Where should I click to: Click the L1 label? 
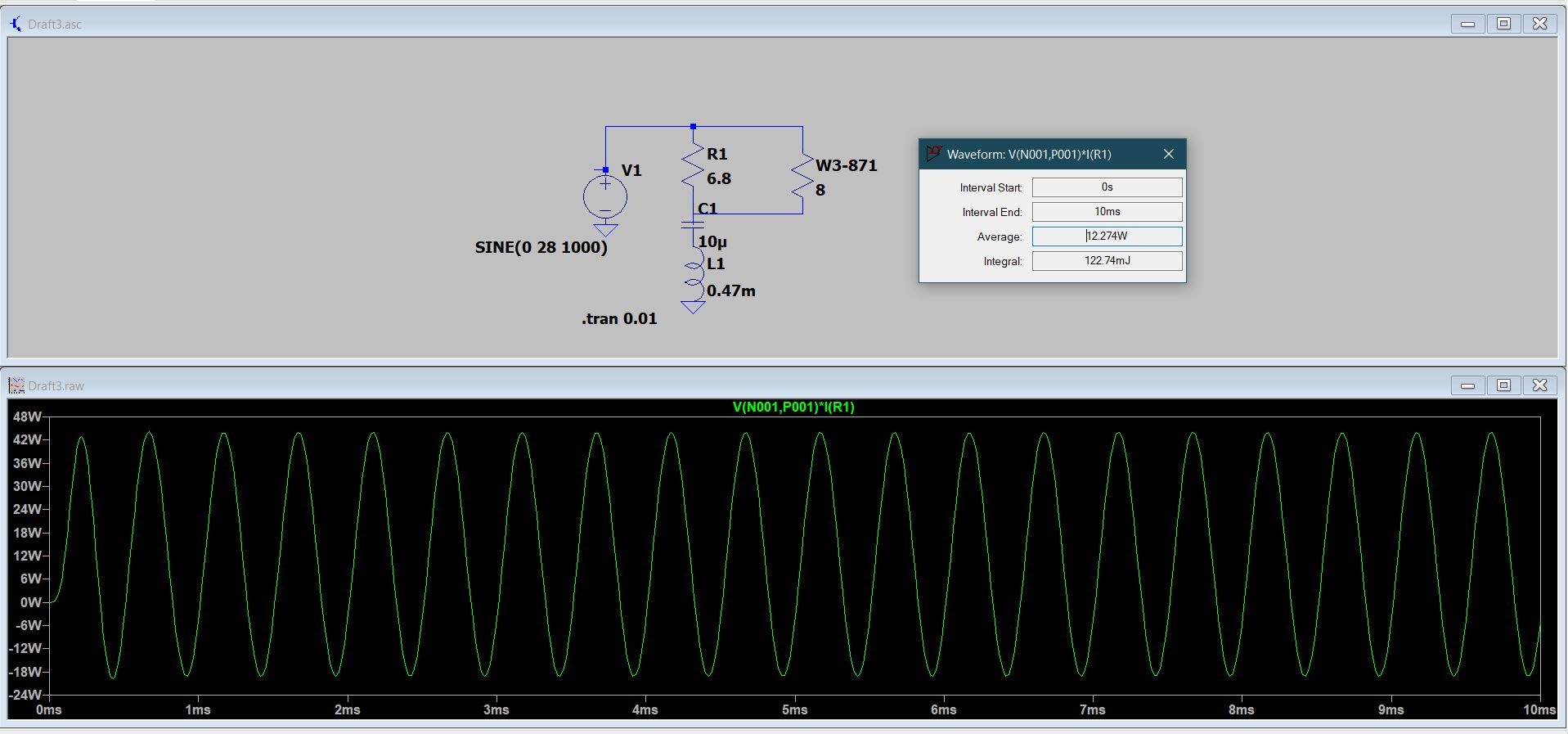click(716, 263)
